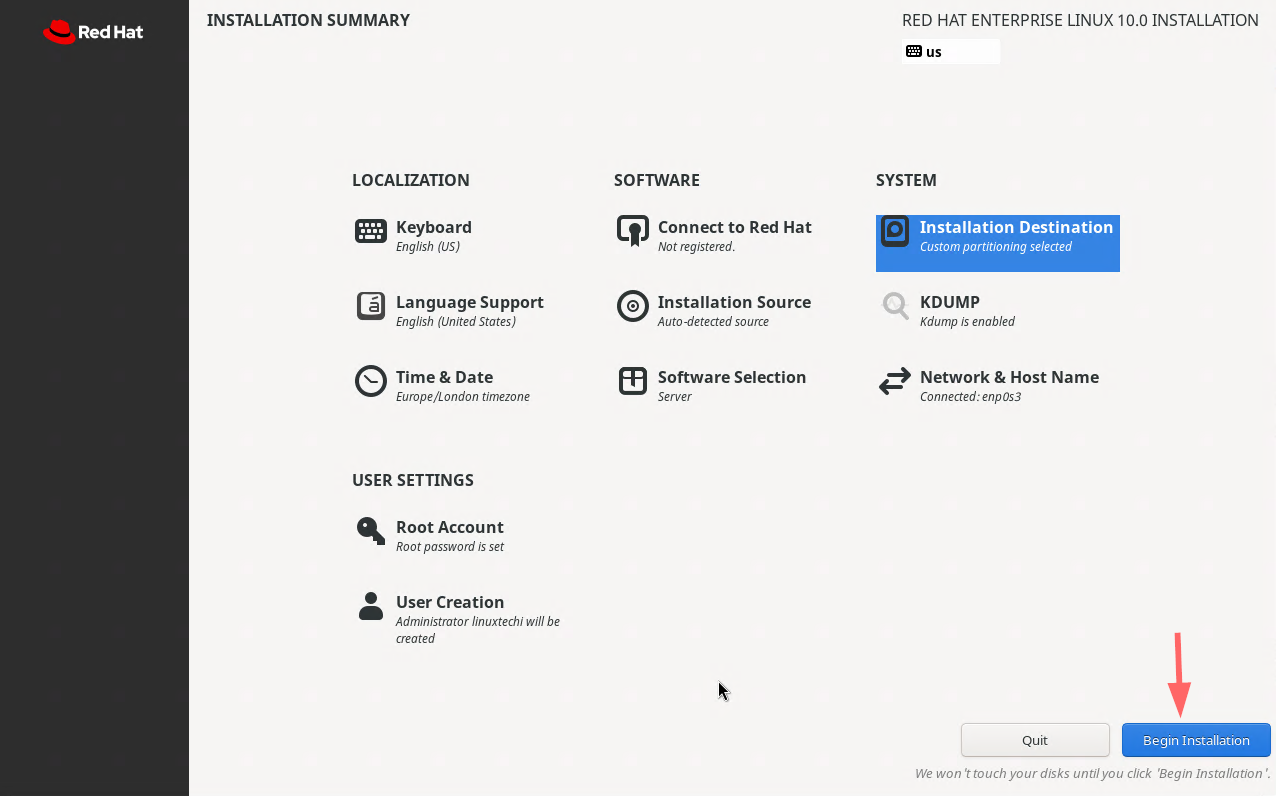The image size is (1276, 796).
Task: Open Network & Host Name label
Action: point(1009,377)
